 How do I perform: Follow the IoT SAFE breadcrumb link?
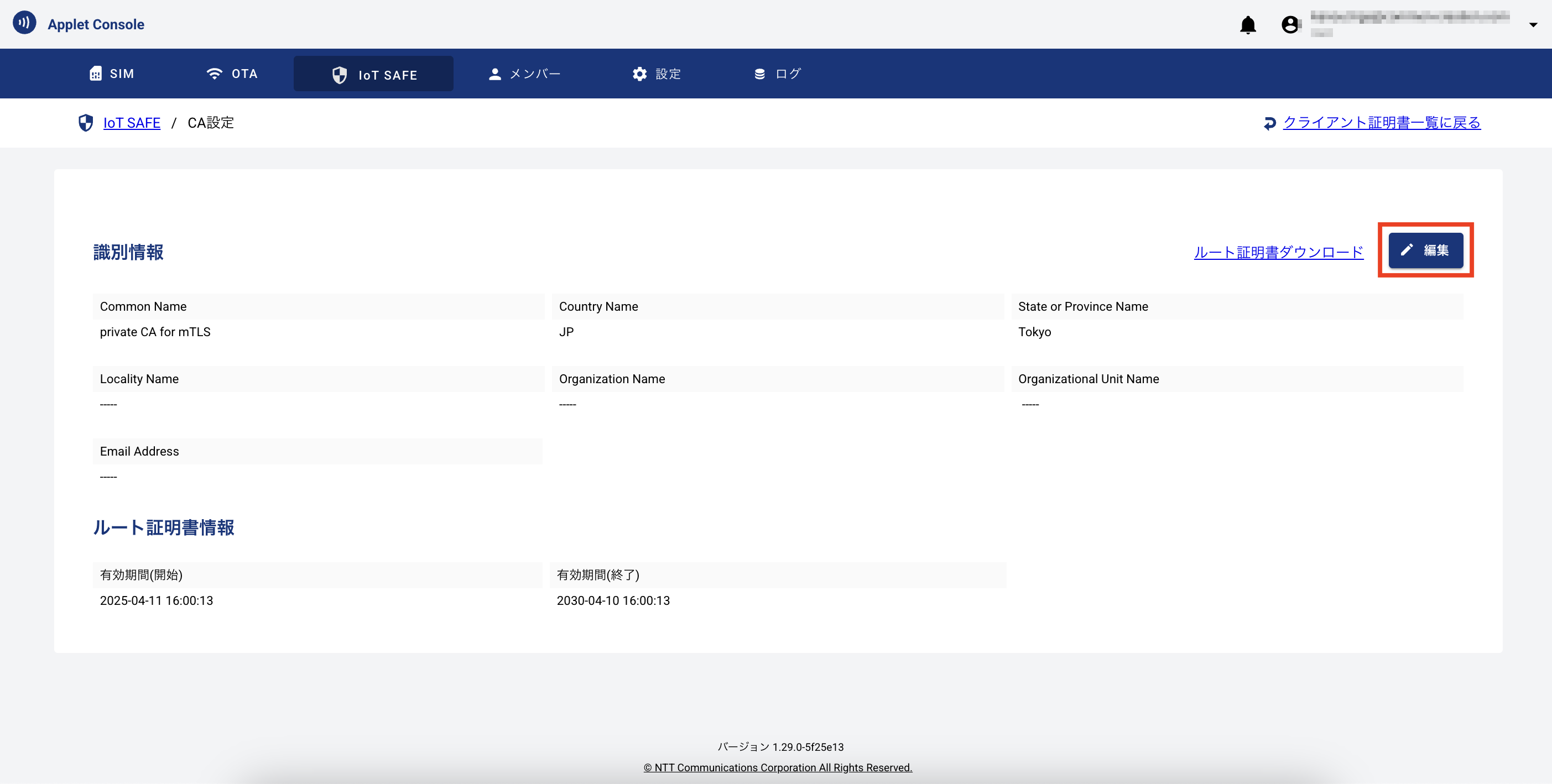132,123
